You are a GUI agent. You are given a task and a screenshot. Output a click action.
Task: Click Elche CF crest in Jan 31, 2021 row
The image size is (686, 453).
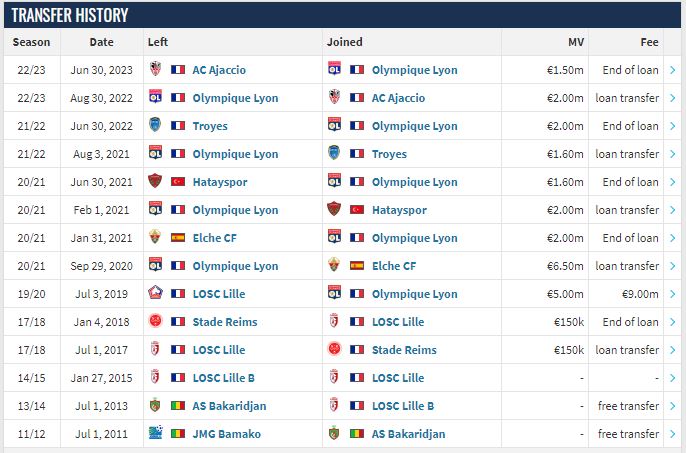(155, 237)
